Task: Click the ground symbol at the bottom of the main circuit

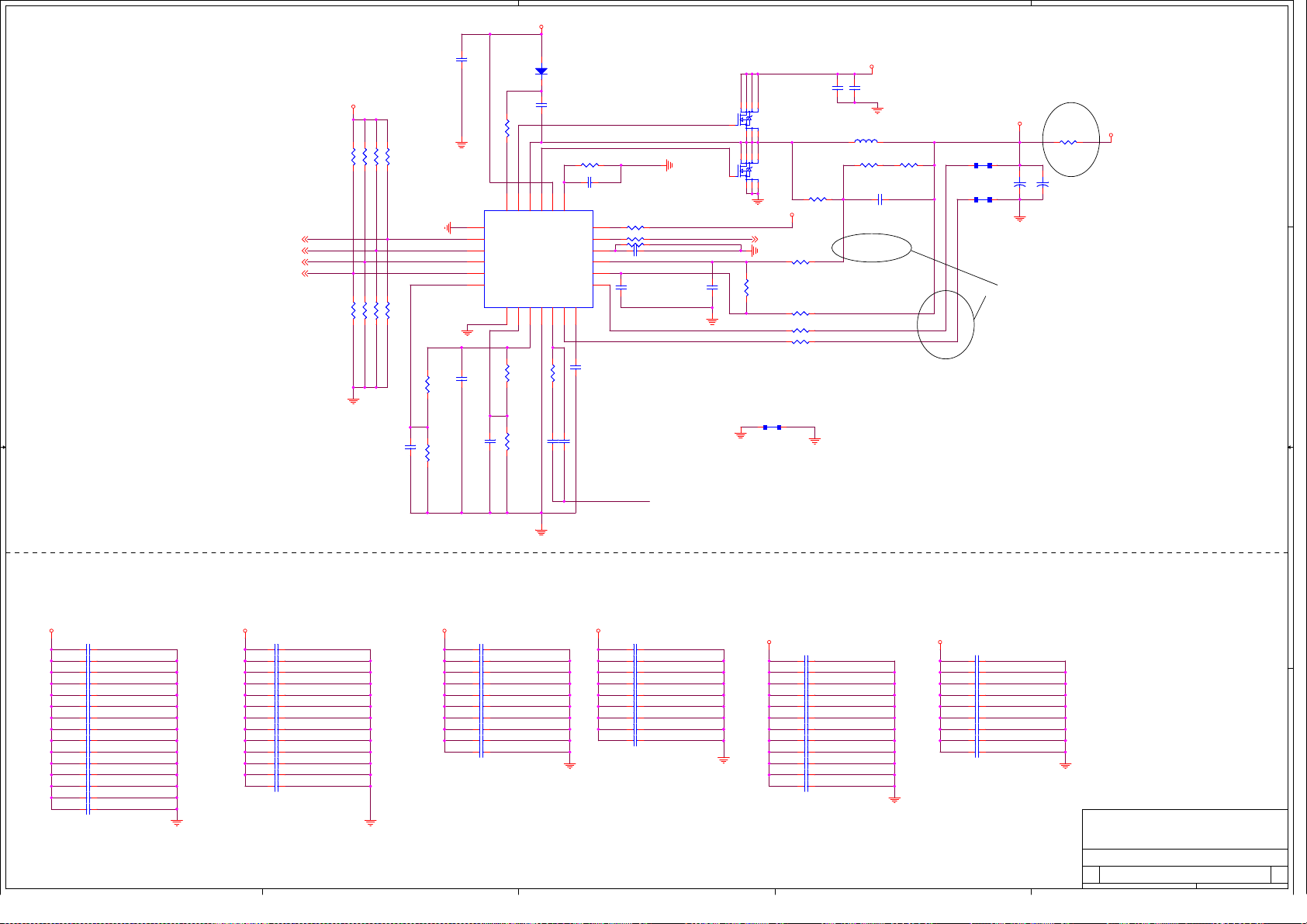Action: pyautogui.click(x=541, y=532)
